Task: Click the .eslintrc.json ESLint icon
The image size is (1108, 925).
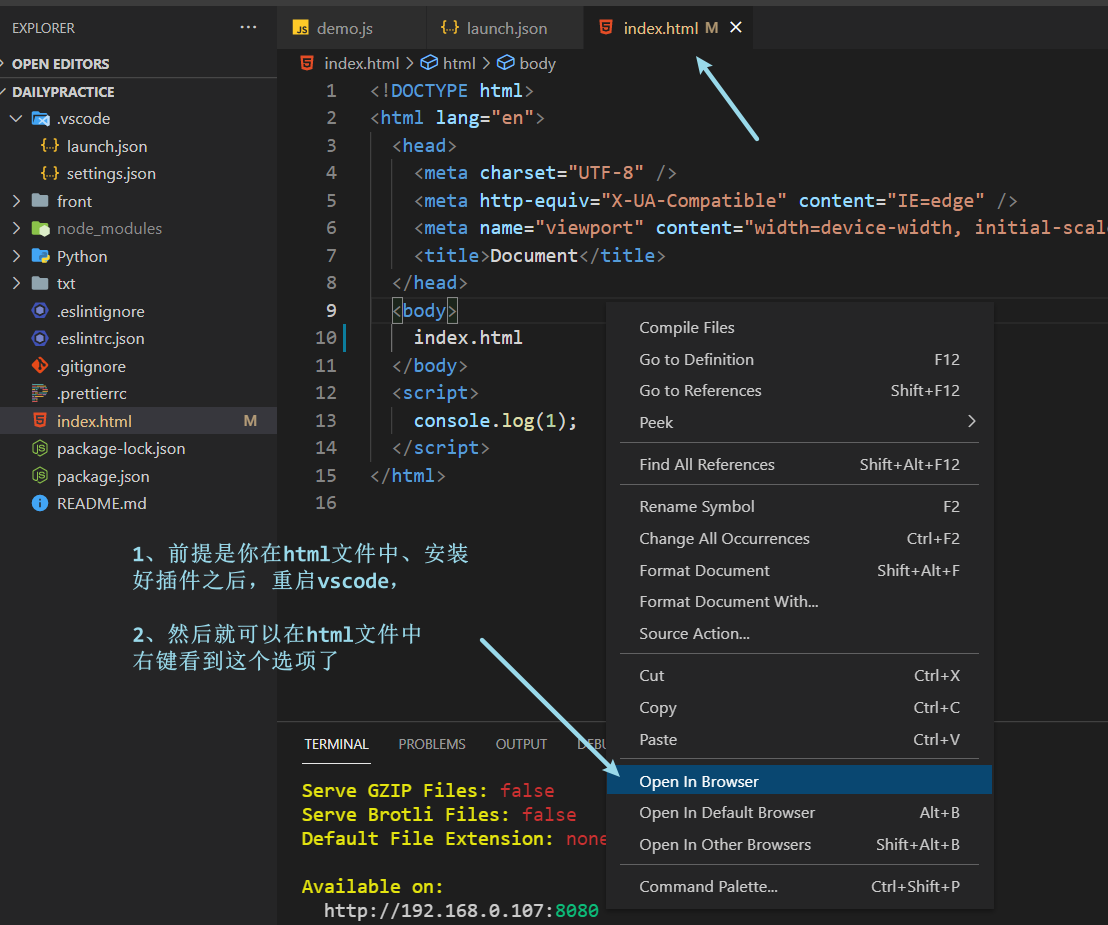Action: [40, 338]
